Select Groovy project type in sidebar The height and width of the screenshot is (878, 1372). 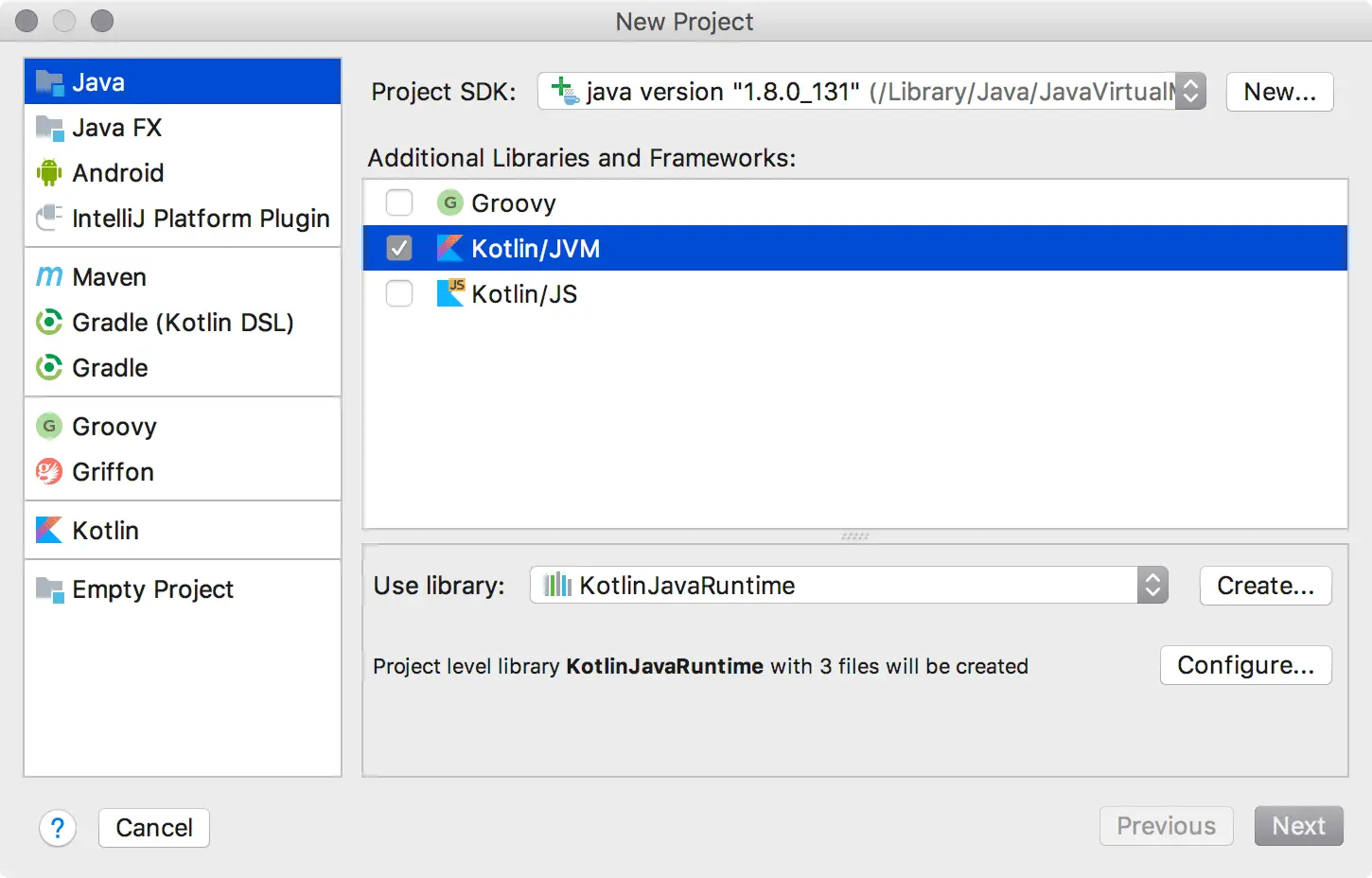click(114, 426)
